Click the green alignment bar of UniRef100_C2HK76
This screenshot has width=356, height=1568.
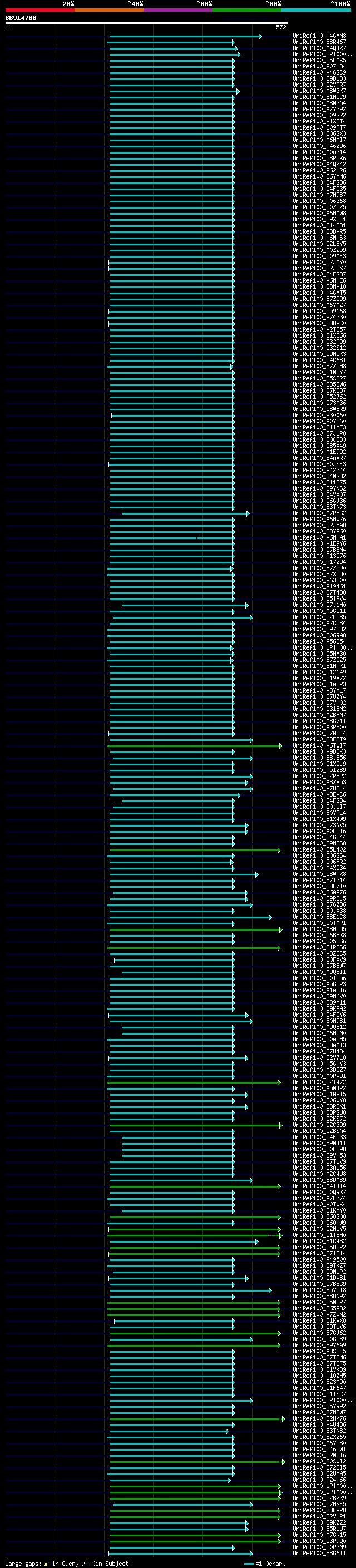point(197,1419)
